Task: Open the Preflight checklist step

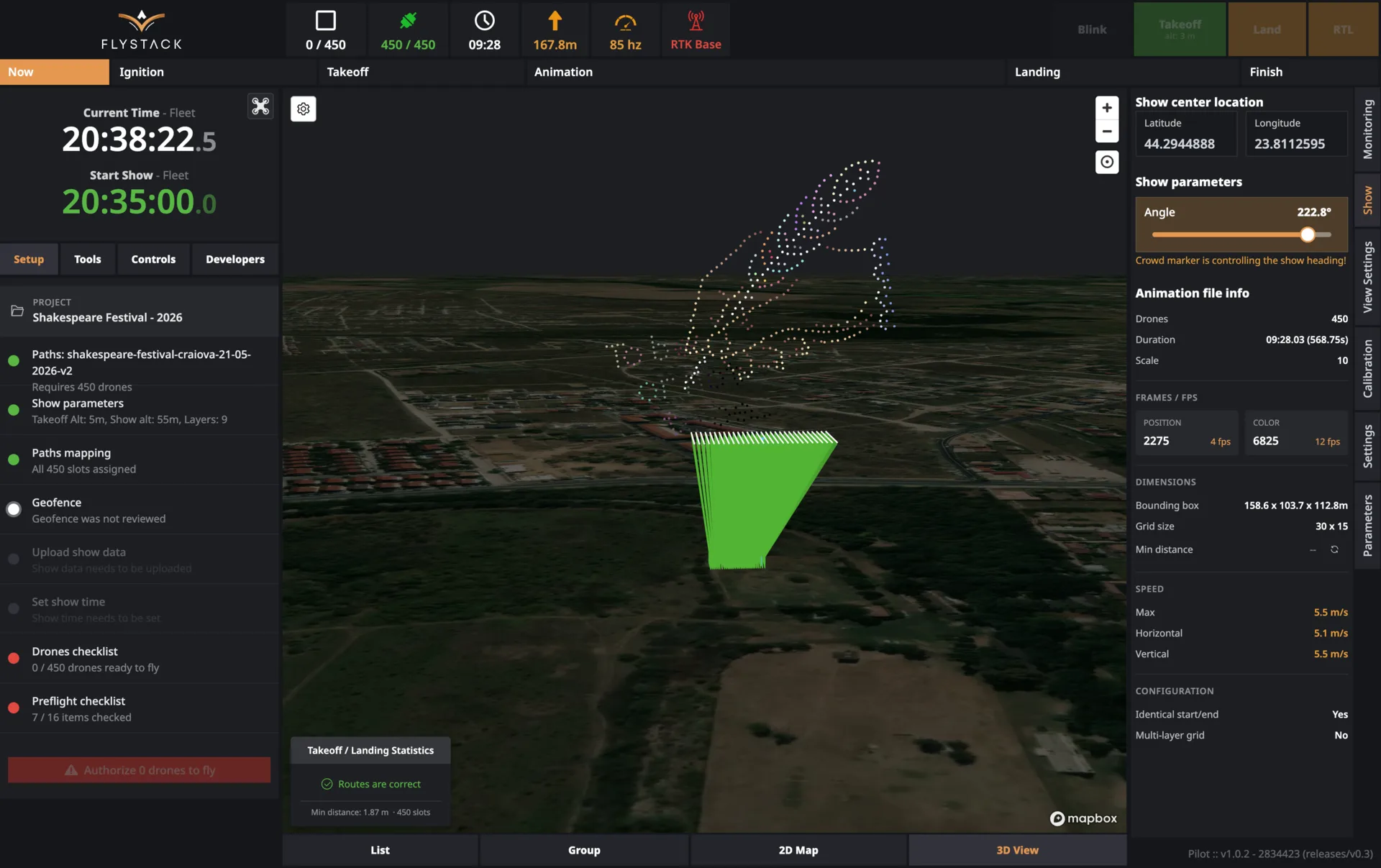Action: [140, 708]
